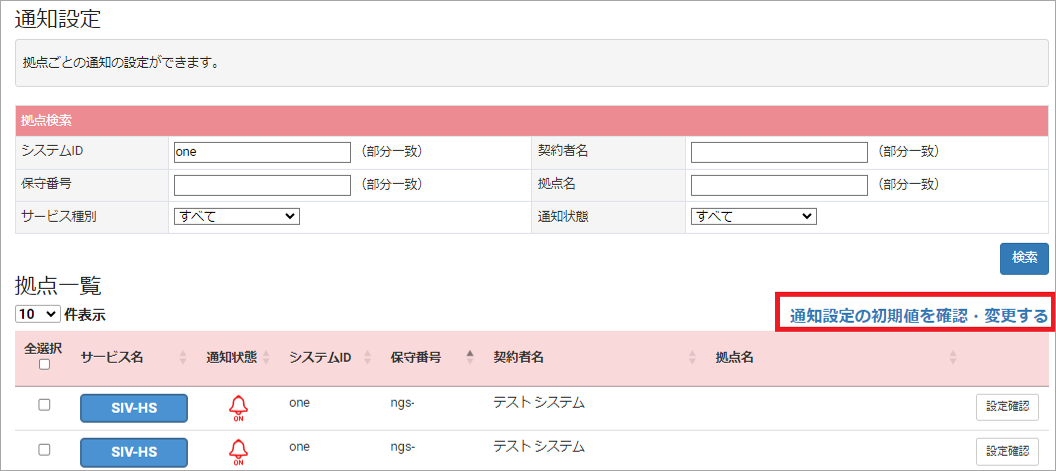Sort by システムID using its sort arrows

[x=368, y=358]
